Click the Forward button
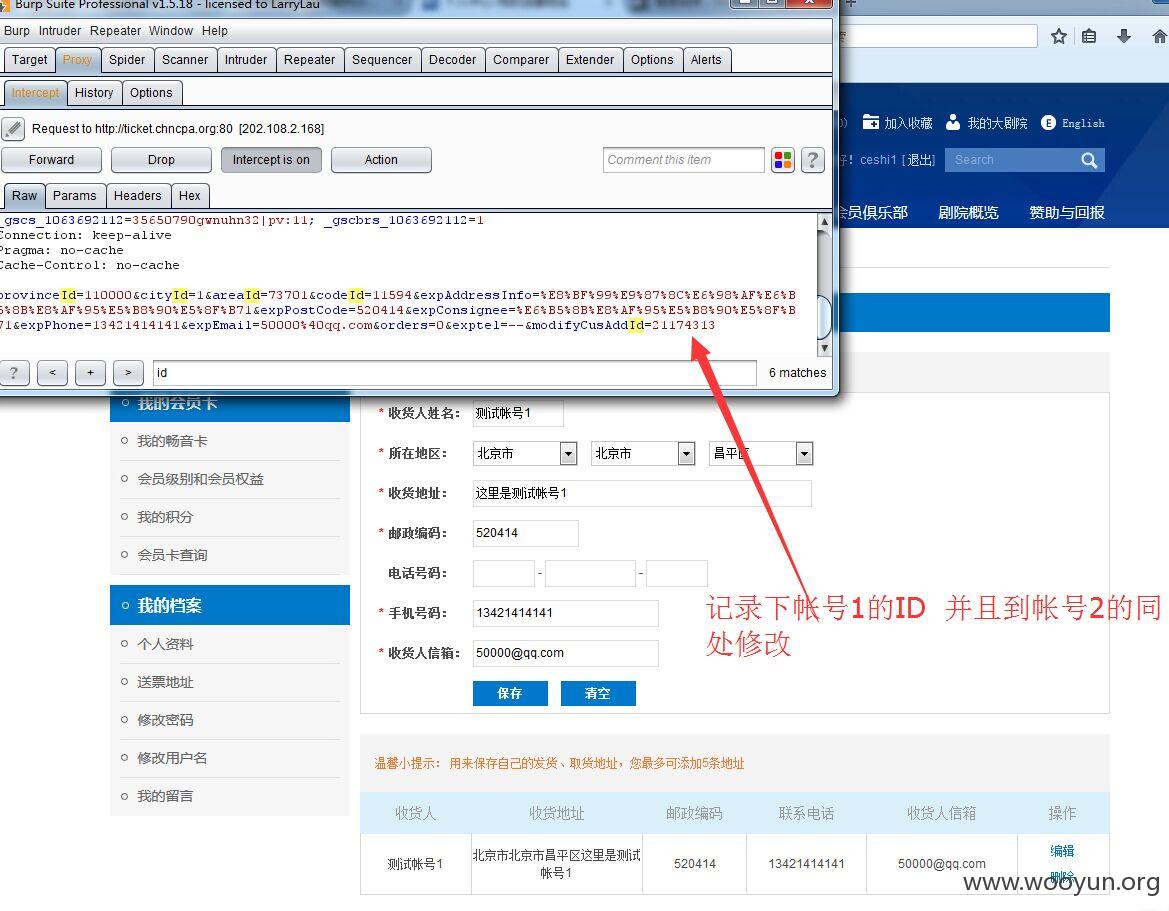This screenshot has height=911, width=1169. [51, 160]
